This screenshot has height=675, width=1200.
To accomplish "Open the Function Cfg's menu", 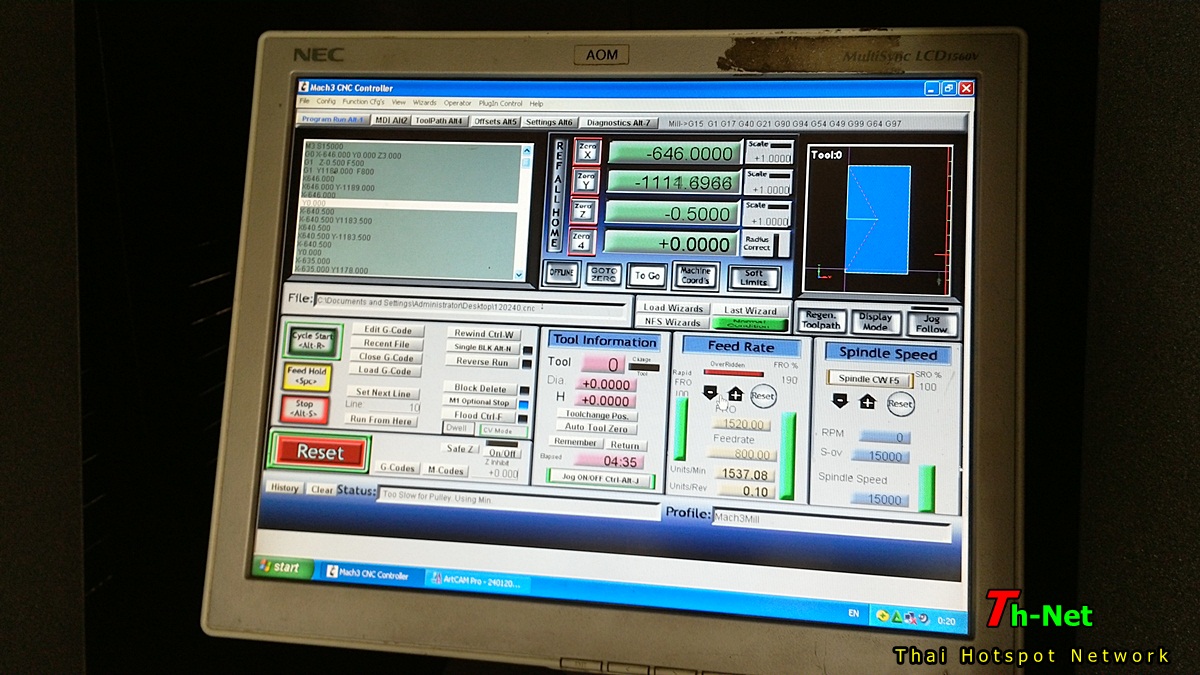I will tap(363, 102).
